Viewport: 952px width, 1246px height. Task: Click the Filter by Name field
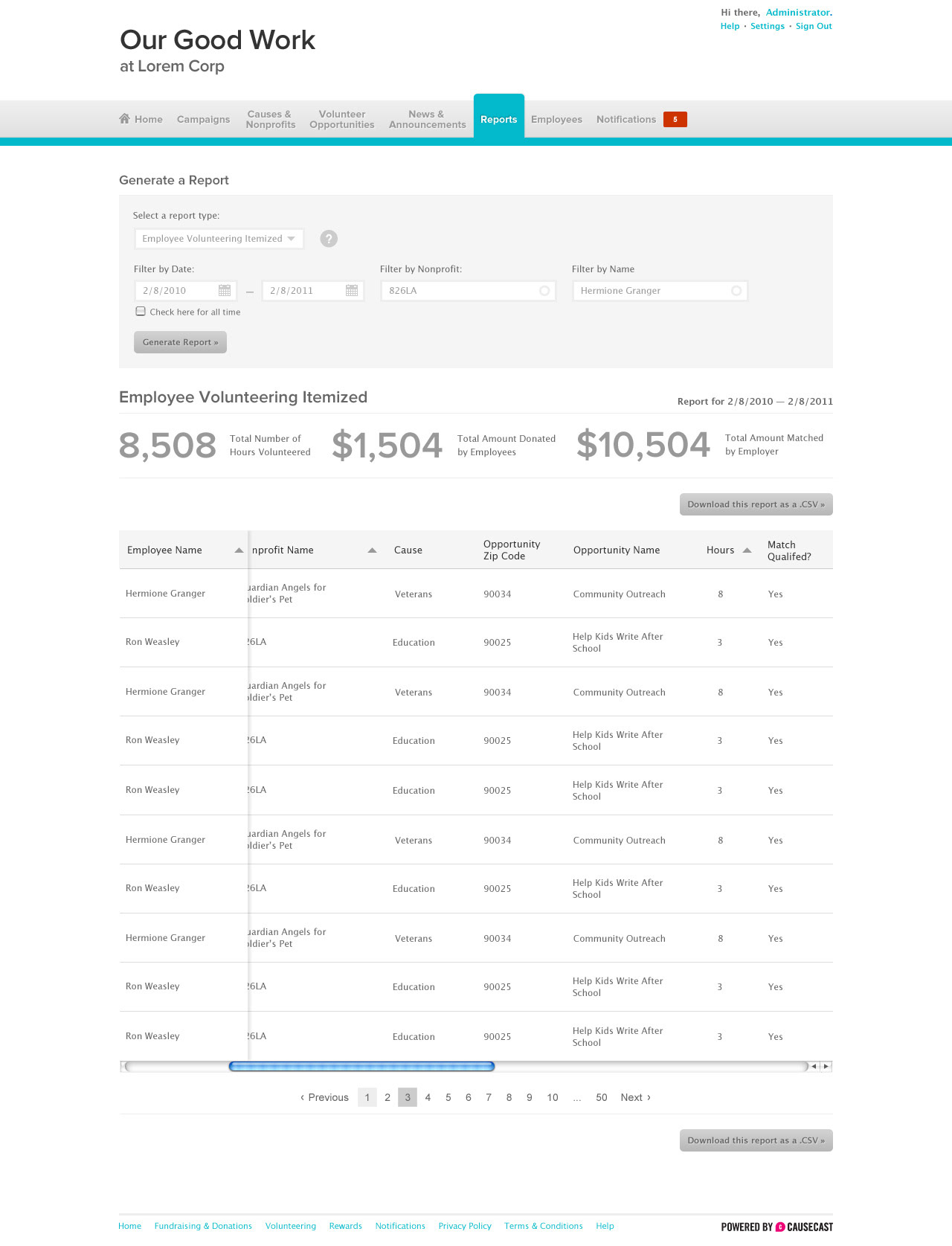pos(660,291)
